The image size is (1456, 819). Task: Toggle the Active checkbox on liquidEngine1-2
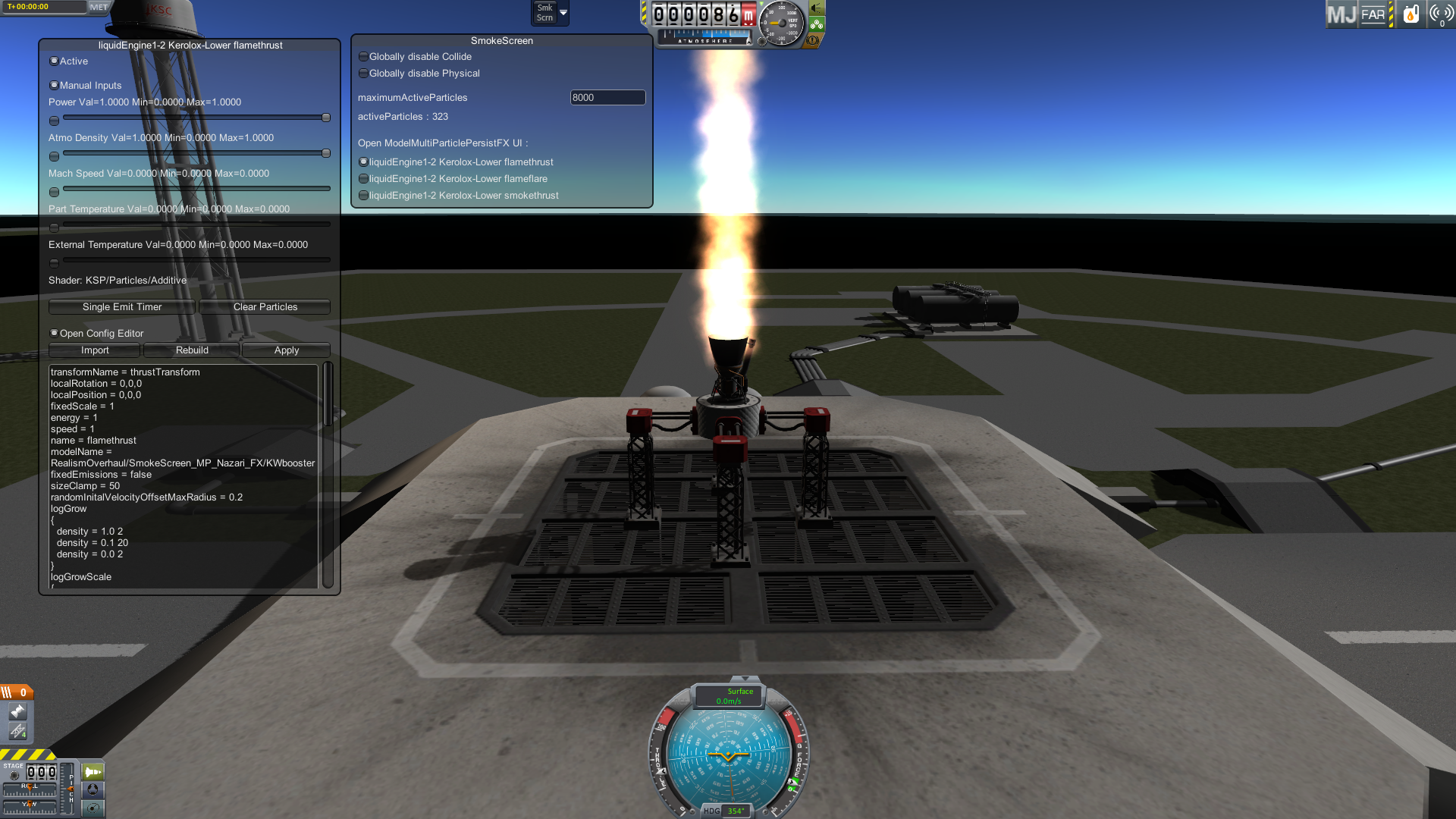point(54,60)
